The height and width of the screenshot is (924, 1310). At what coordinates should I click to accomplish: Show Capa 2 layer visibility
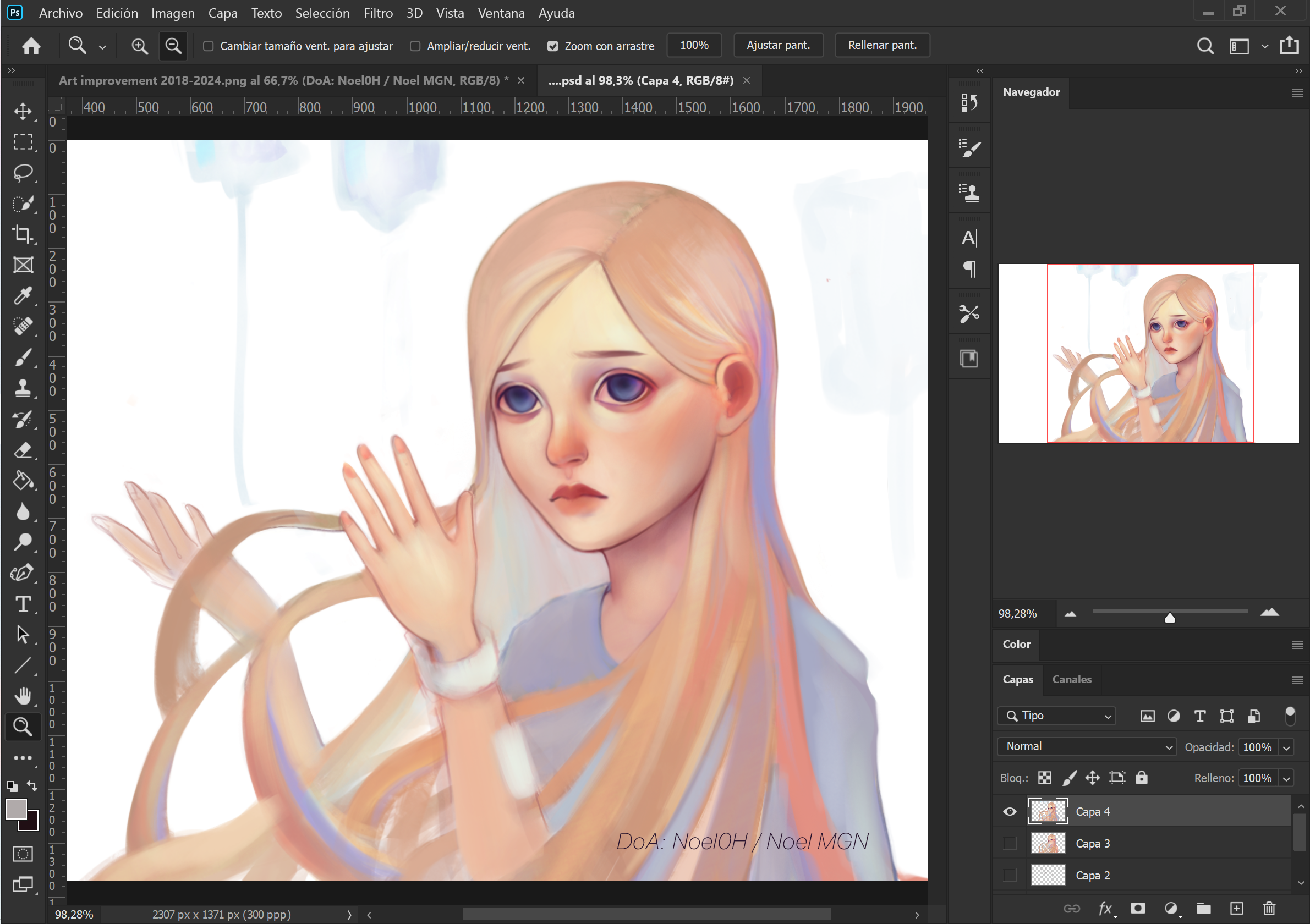pyautogui.click(x=1009, y=875)
